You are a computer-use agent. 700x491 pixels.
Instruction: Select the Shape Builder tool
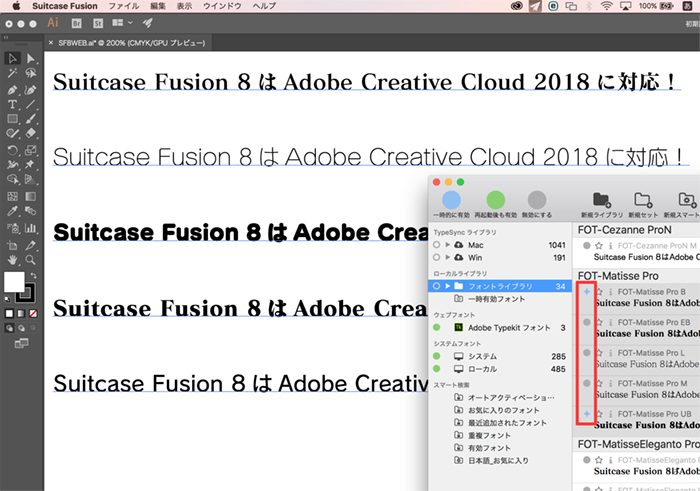click(12, 179)
